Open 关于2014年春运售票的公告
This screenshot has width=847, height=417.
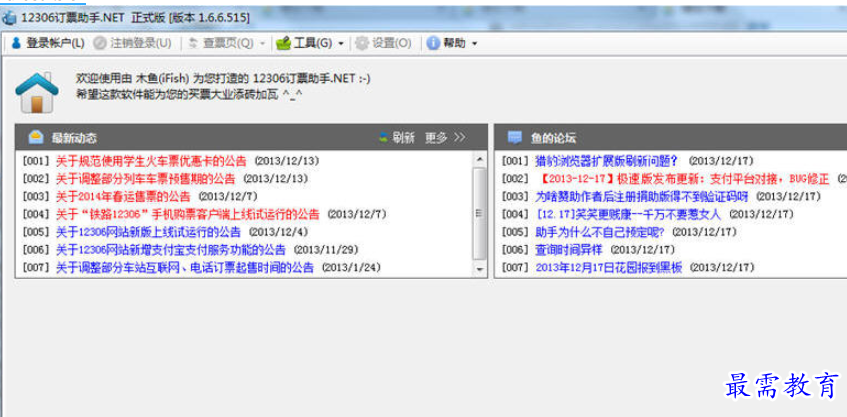123,197
